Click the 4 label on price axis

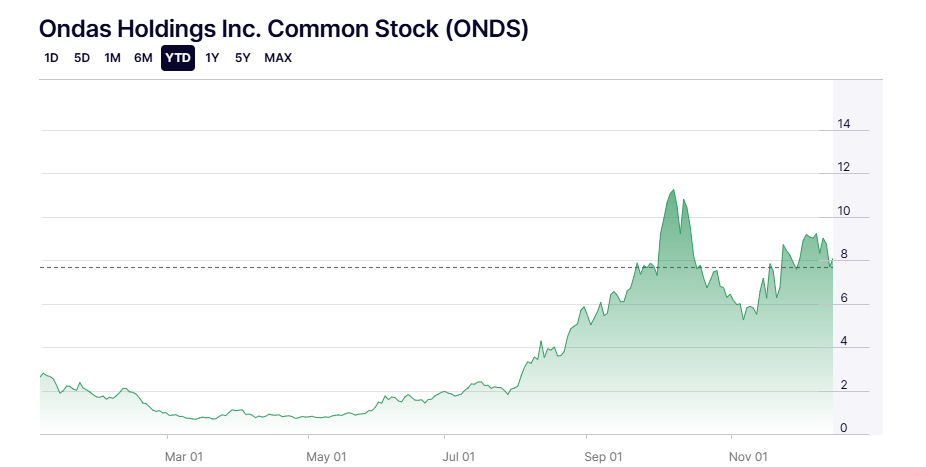click(x=844, y=342)
